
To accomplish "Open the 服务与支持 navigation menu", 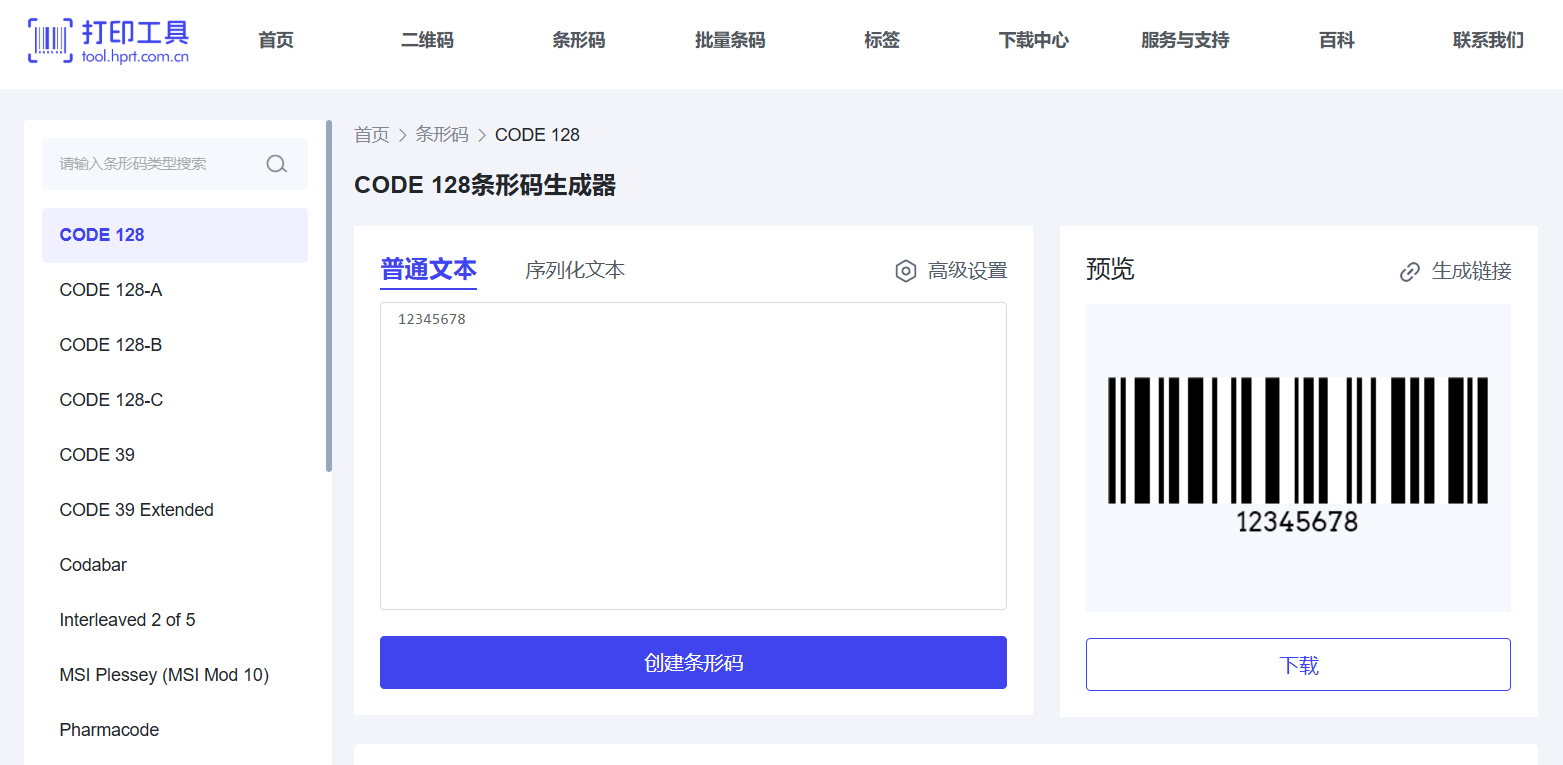I will (1185, 40).
